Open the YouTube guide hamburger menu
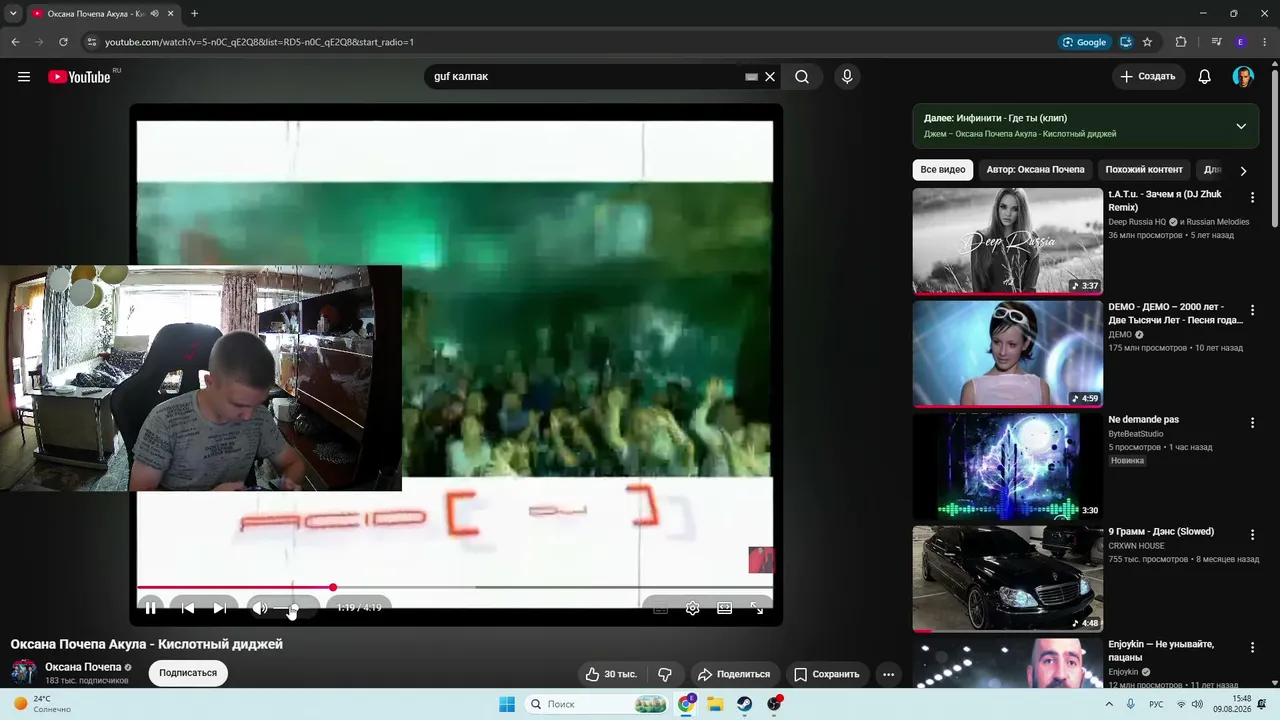Viewport: 1280px width, 720px height. tap(24, 77)
